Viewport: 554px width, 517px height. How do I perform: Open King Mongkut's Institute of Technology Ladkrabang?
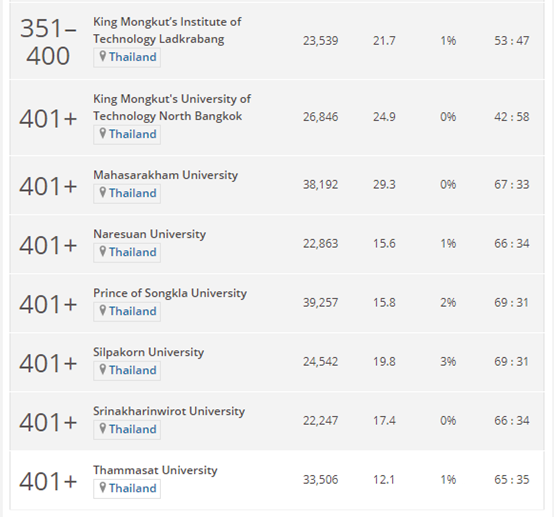tap(167, 30)
